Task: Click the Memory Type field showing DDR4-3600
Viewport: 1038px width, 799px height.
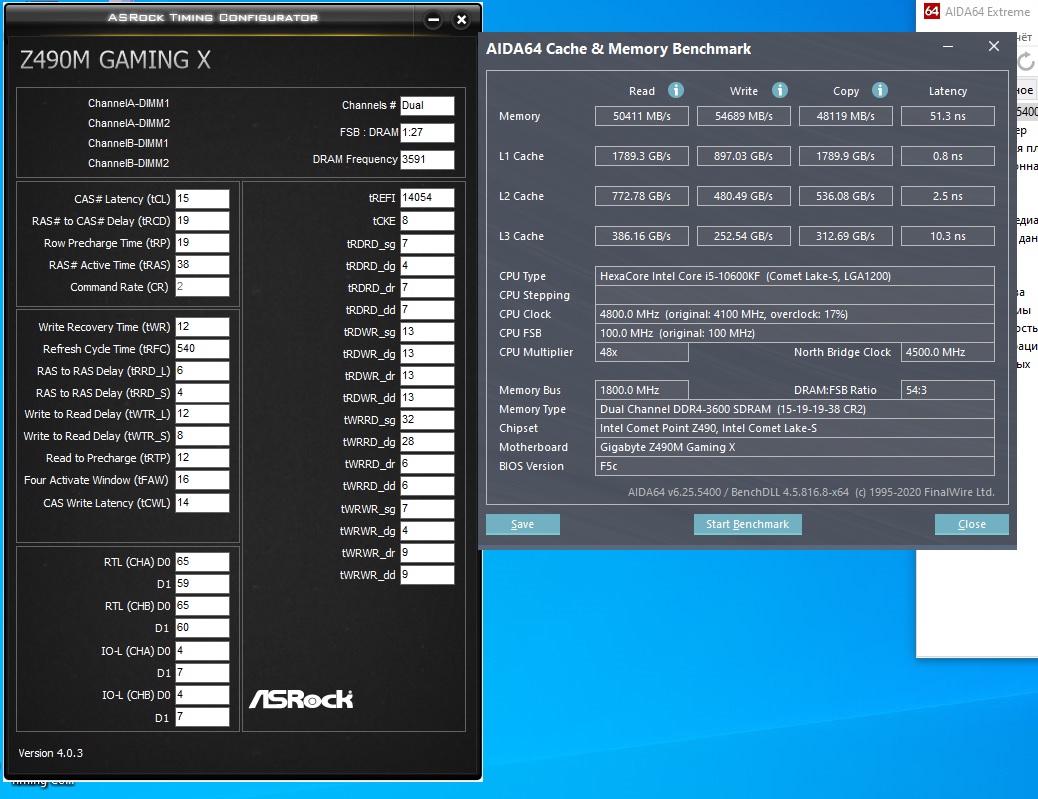Action: [x=795, y=409]
